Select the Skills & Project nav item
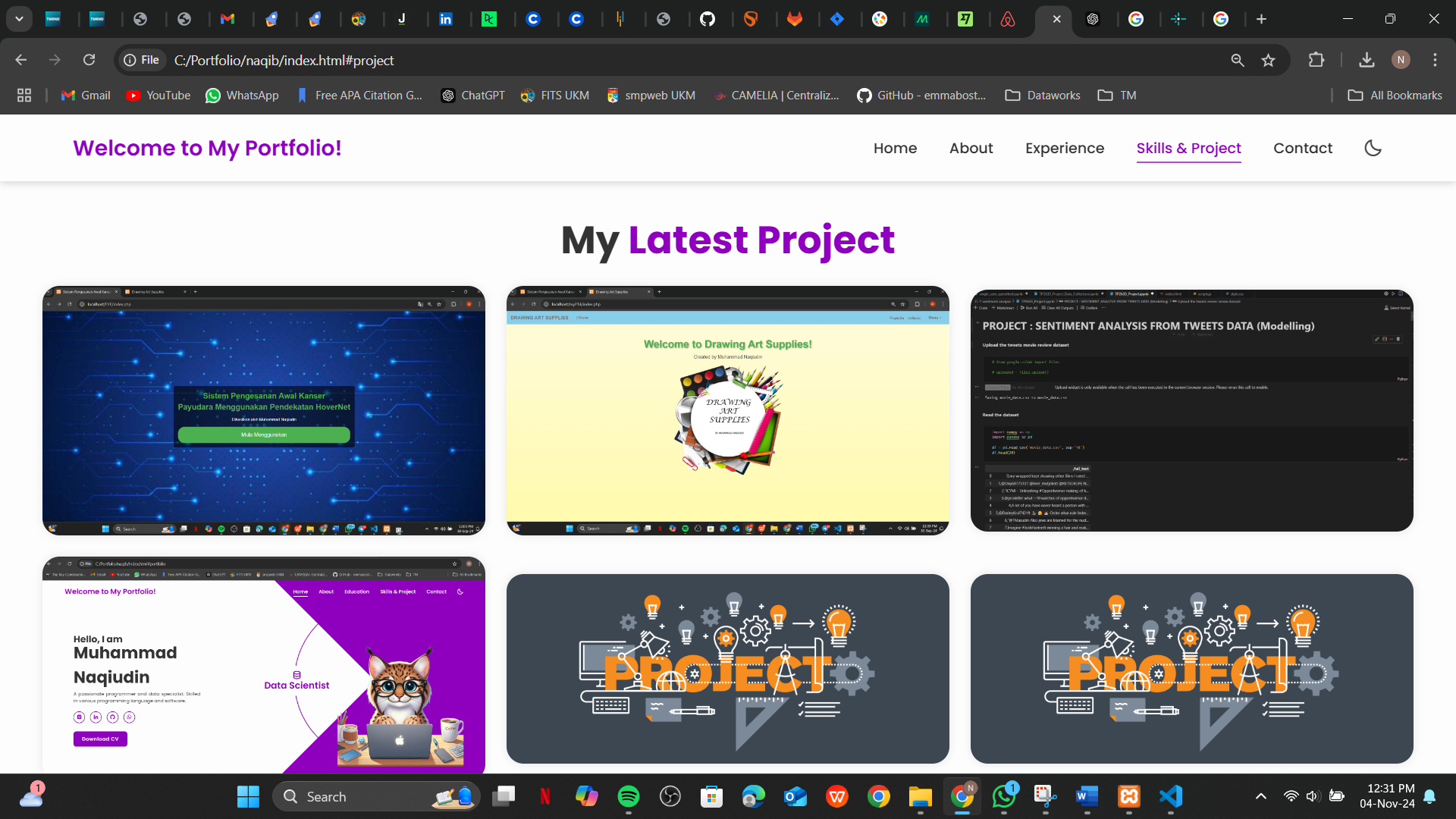Viewport: 1456px width, 819px height. 1188,148
